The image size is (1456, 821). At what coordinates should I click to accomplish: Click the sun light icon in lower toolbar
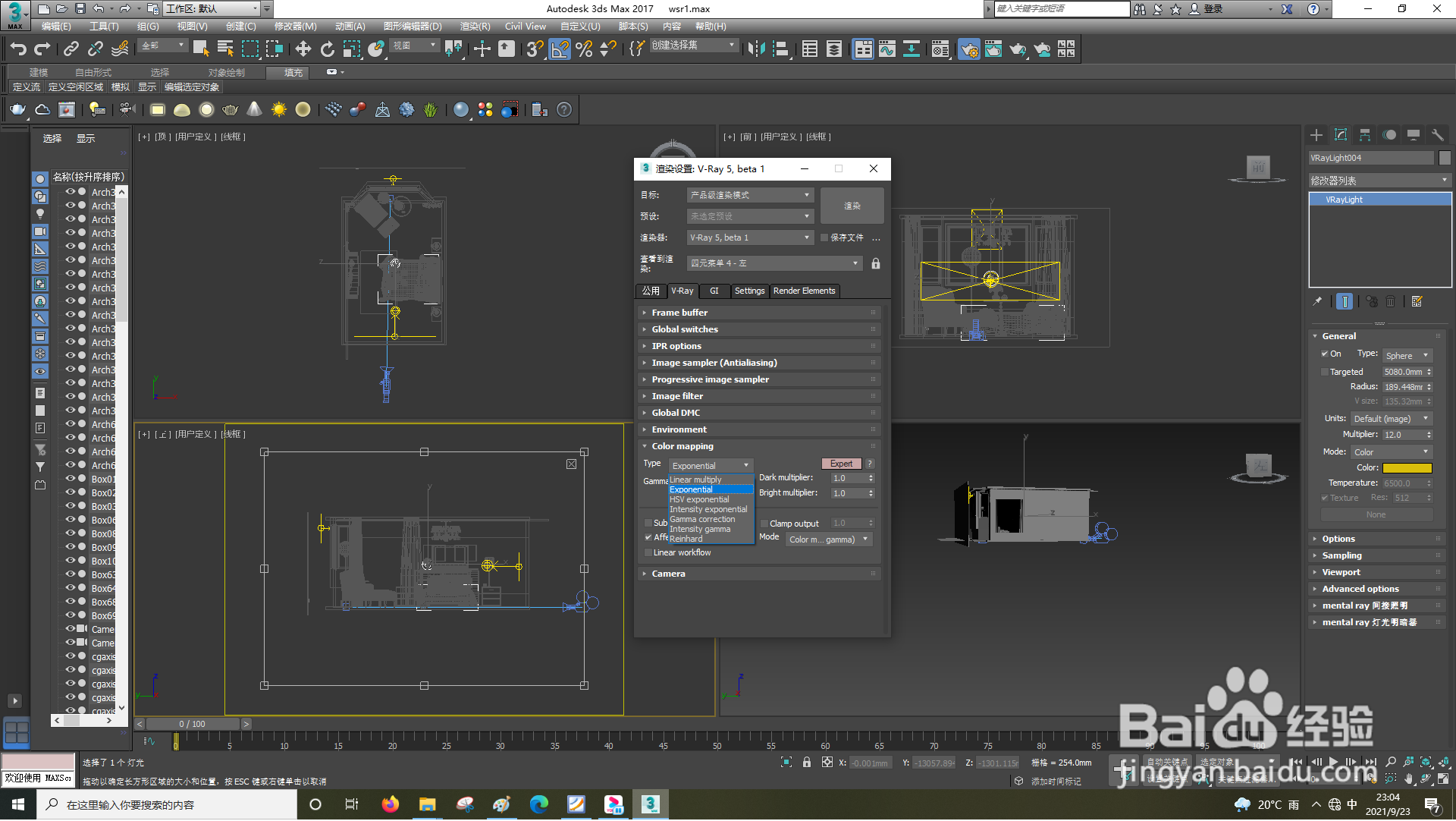pos(278,110)
